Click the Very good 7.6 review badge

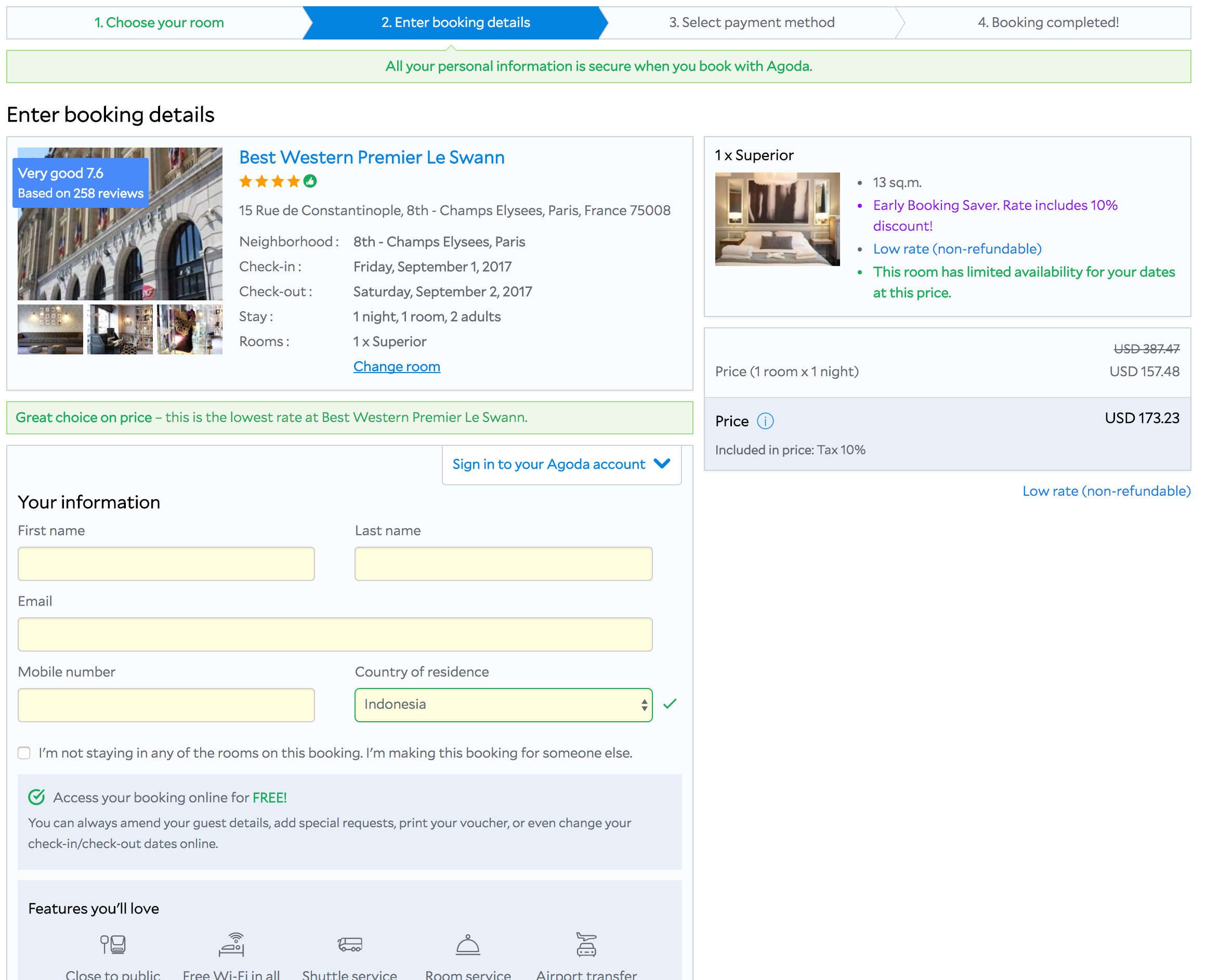coord(81,183)
